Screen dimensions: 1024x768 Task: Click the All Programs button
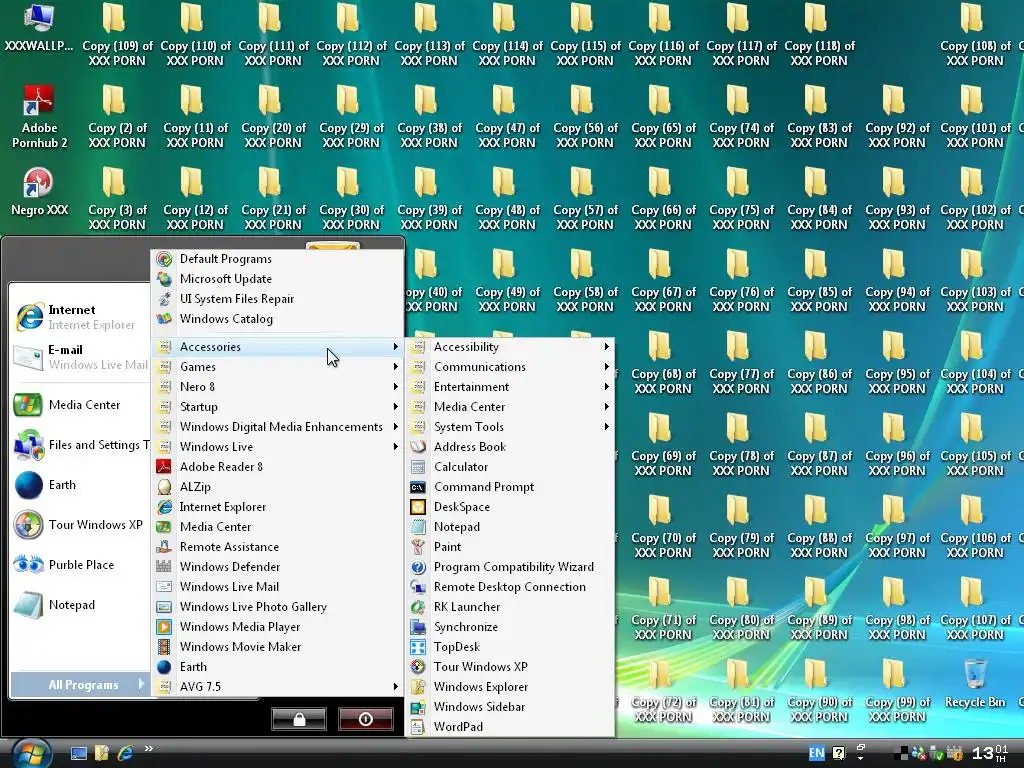coord(80,685)
